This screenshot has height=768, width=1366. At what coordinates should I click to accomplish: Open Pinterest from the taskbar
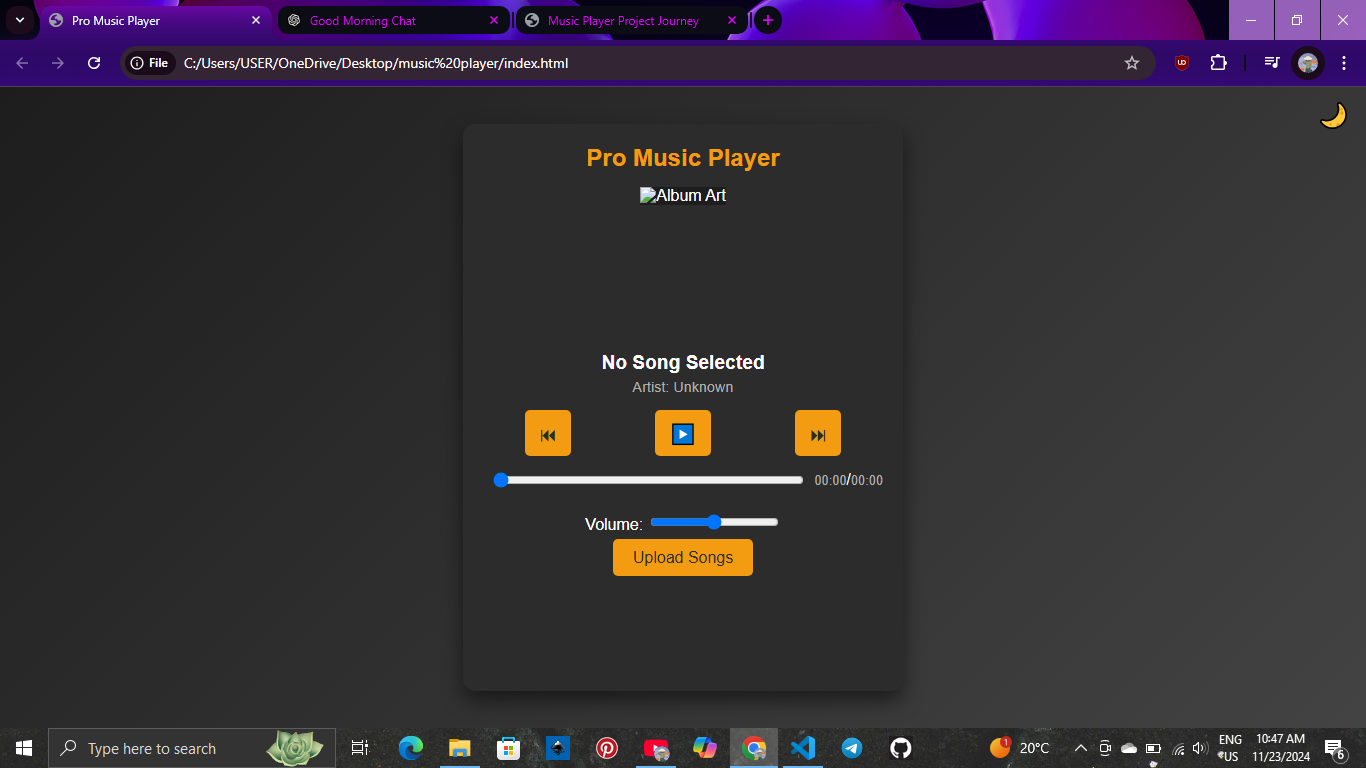[607, 747]
